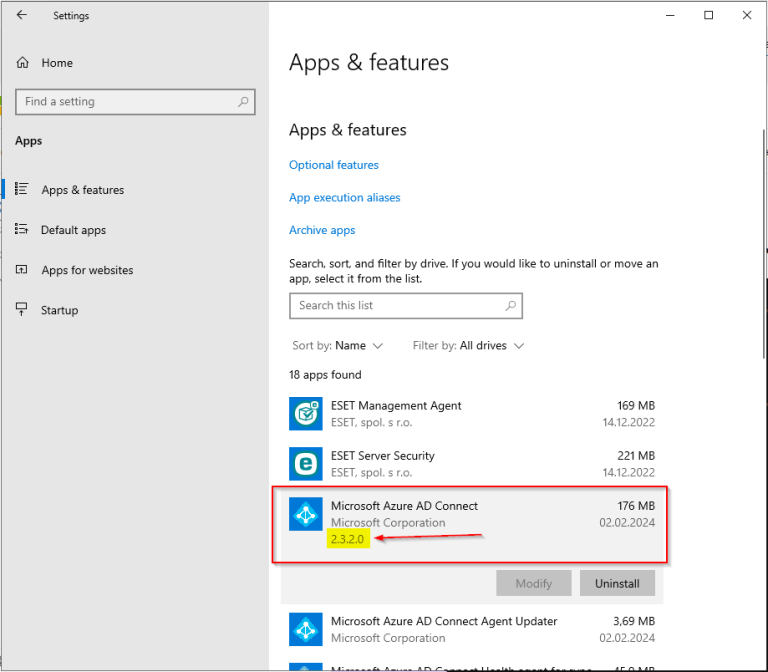Close the Settings window
The width and height of the screenshot is (768, 672).
click(x=746, y=15)
